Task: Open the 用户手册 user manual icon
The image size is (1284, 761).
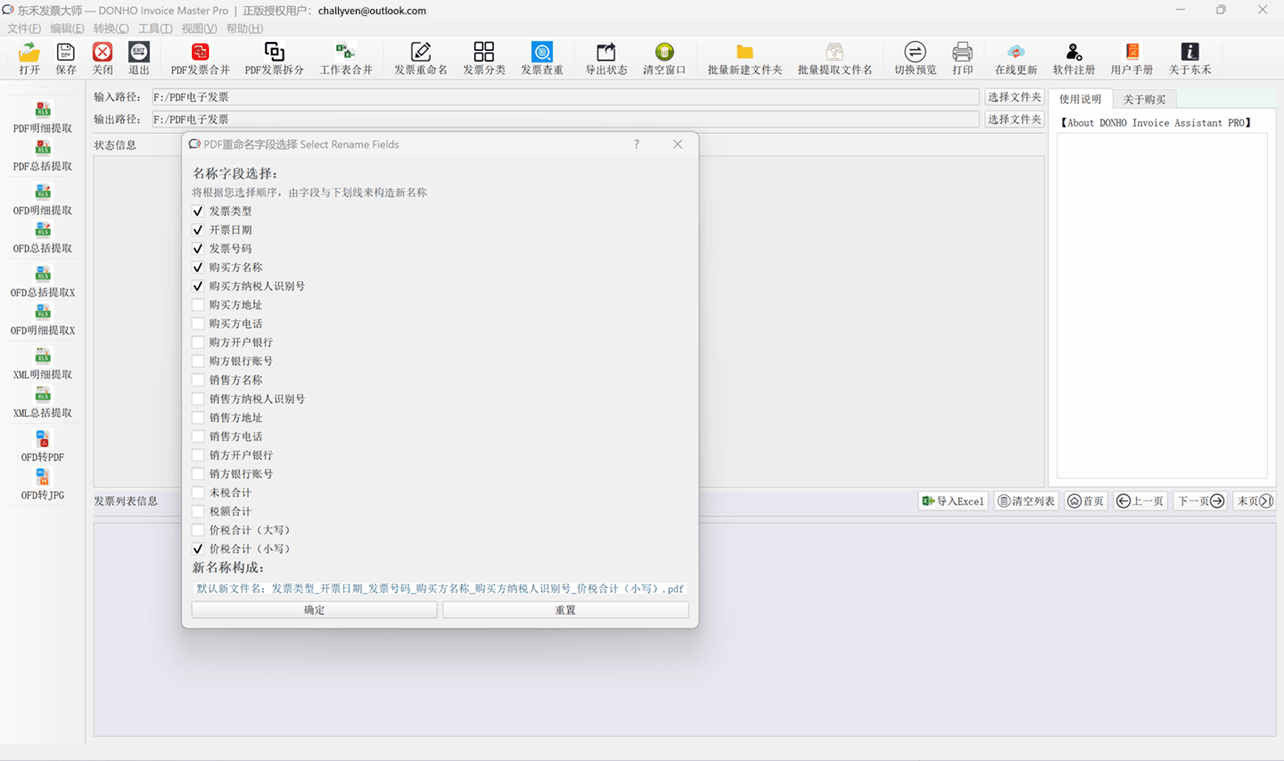Action: (x=1132, y=59)
